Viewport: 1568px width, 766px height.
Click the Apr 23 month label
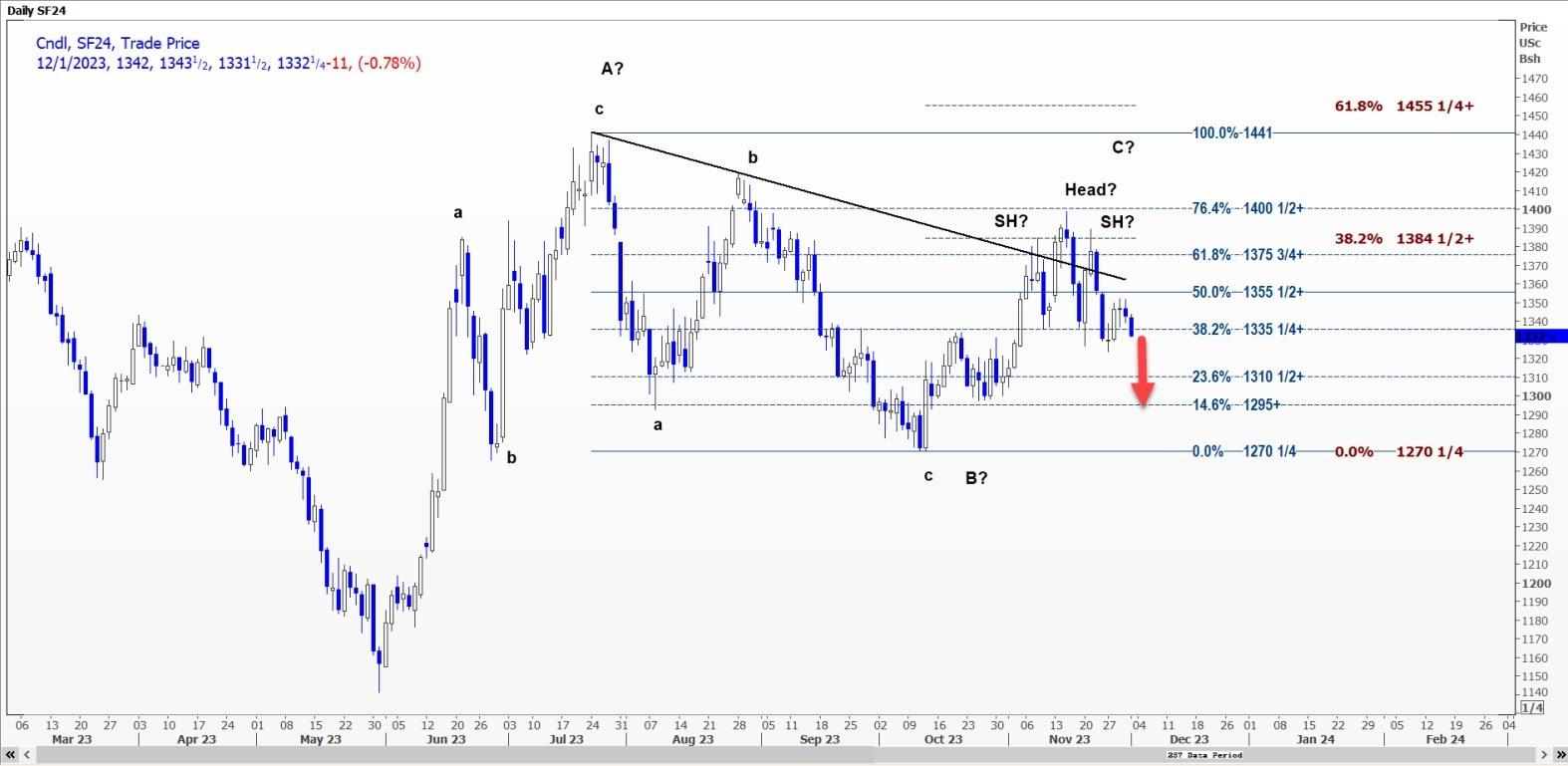pyautogui.click(x=196, y=739)
